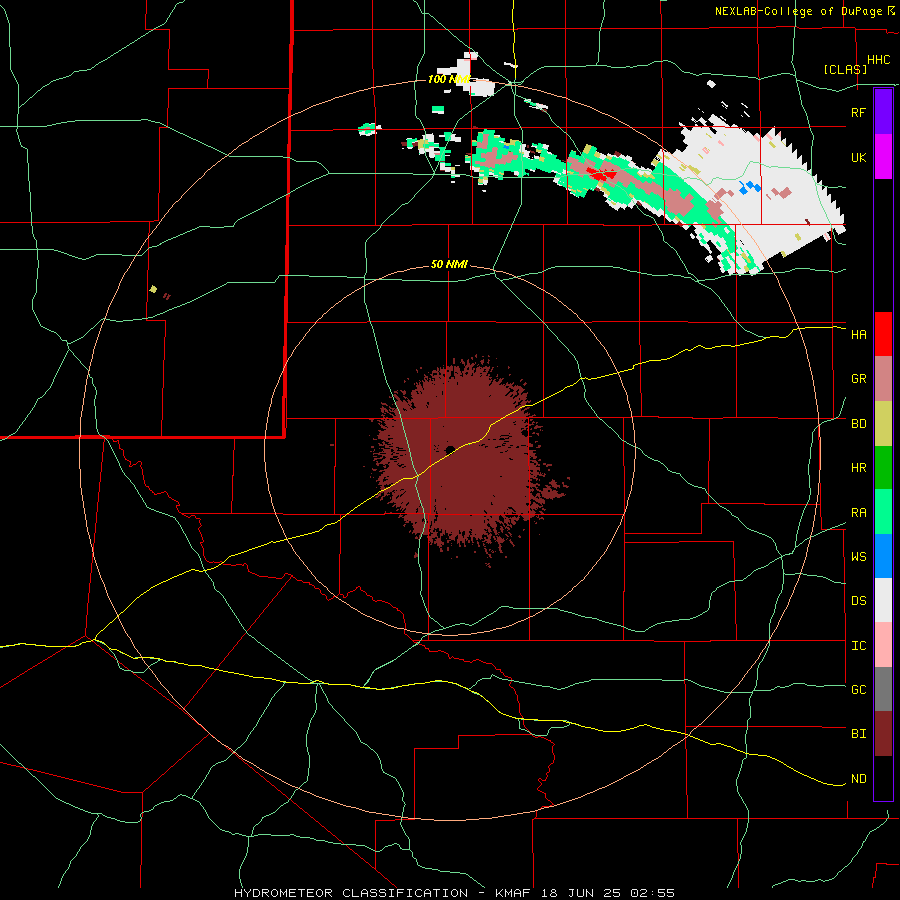The width and height of the screenshot is (900, 900).
Task: Click the HA red legend color swatch
Action: (x=883, y=334)
